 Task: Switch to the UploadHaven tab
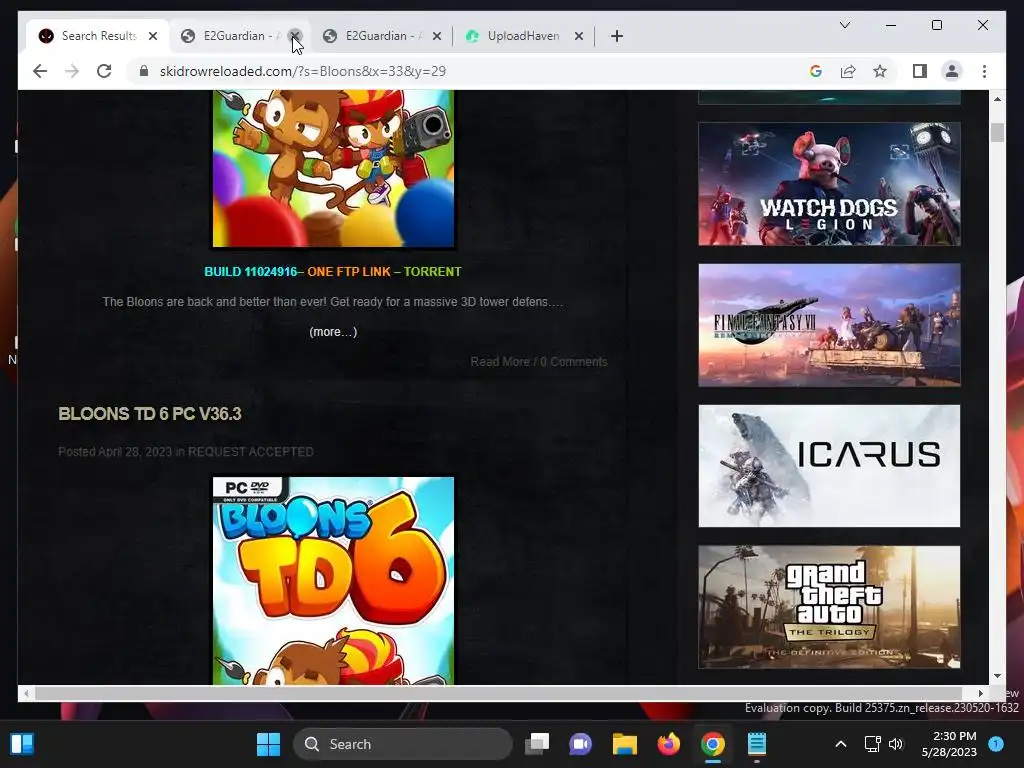click(x=524, y=36)
